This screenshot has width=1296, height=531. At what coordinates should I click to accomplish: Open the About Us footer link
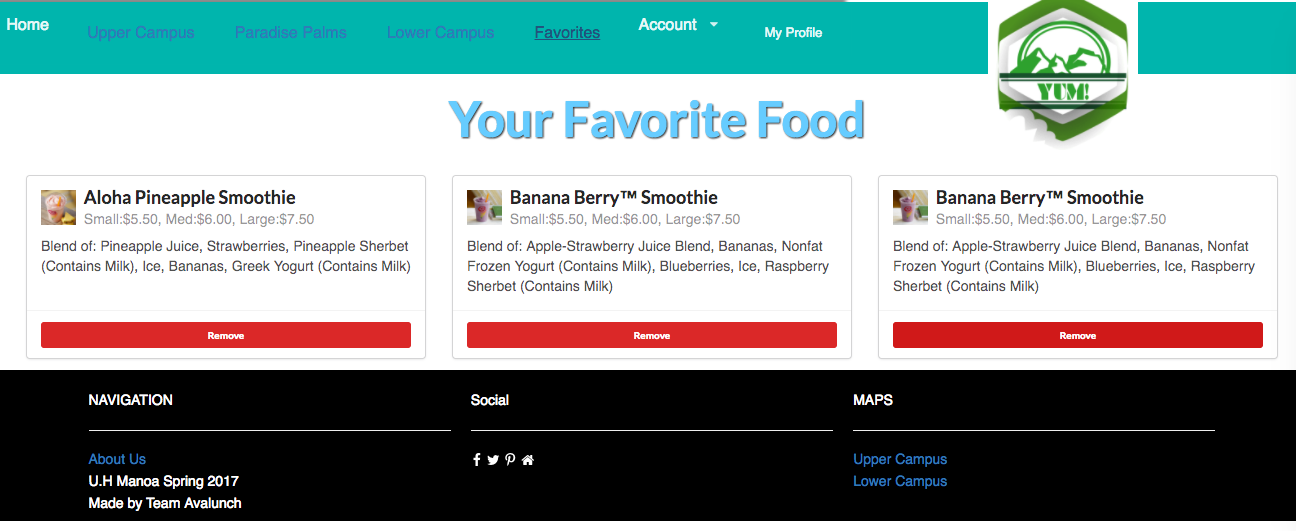coord(117,459)
